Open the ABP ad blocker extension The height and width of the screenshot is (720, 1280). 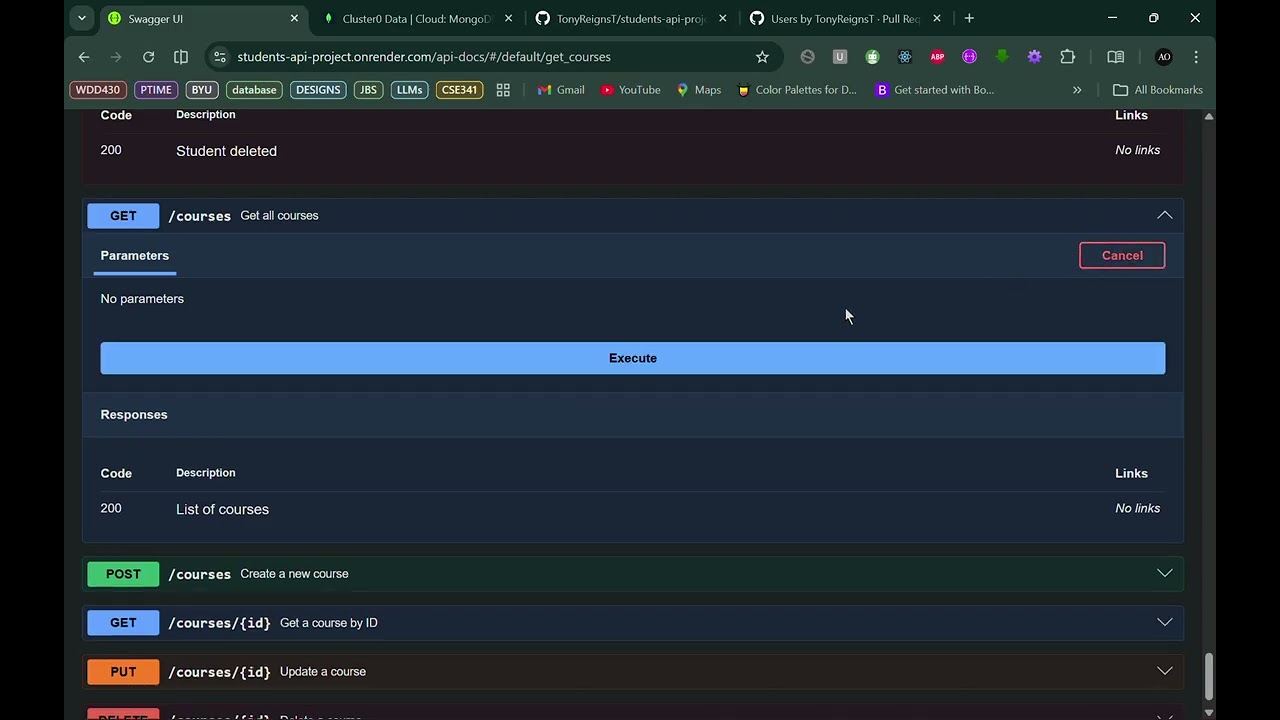coord(937,57)
